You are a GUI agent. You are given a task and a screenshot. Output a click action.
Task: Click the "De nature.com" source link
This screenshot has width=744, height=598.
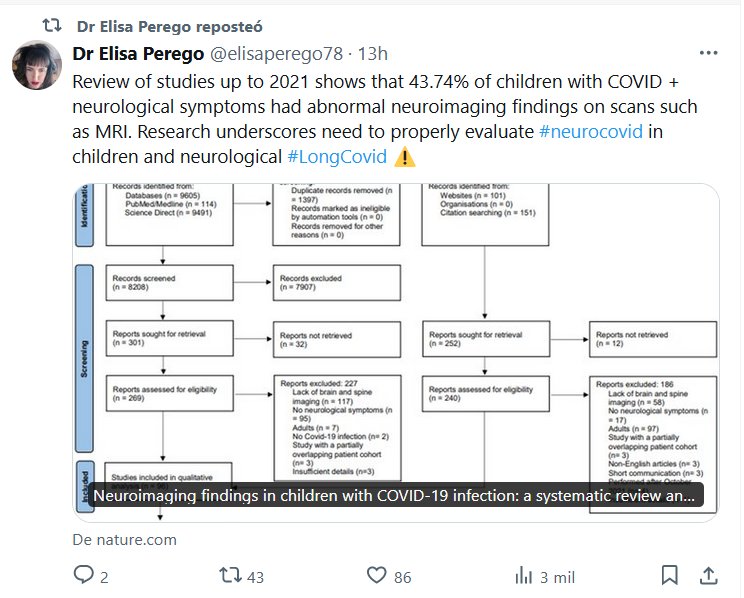[x=124, y=540]
